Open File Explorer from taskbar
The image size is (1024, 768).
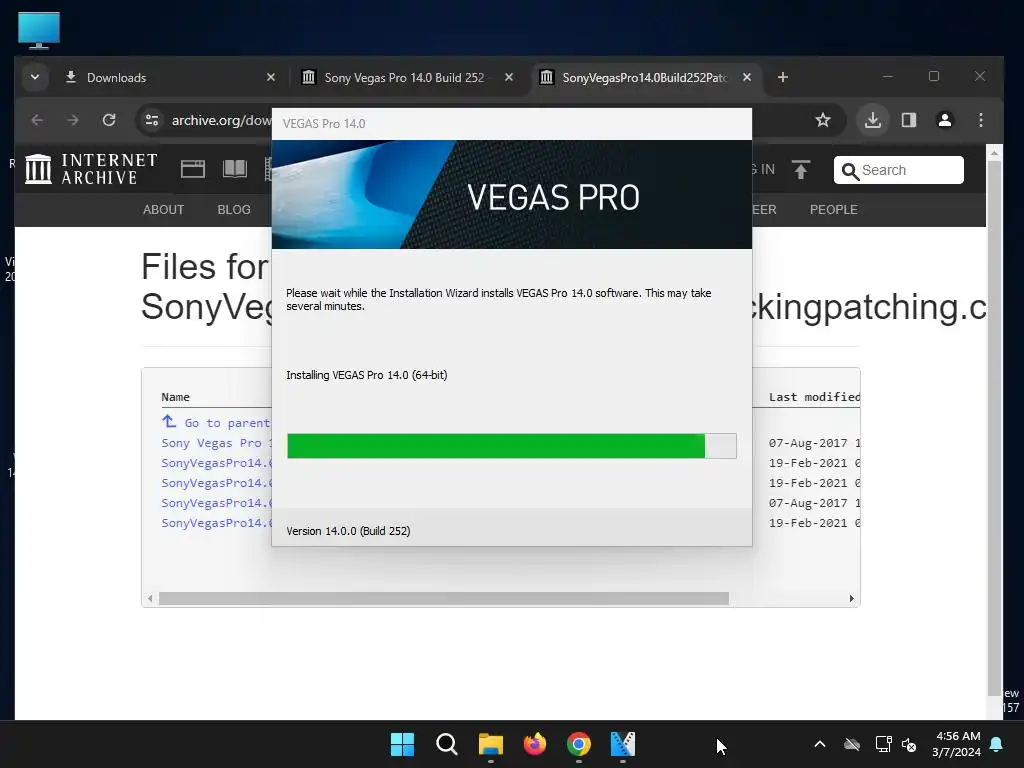tap(490, 744)
